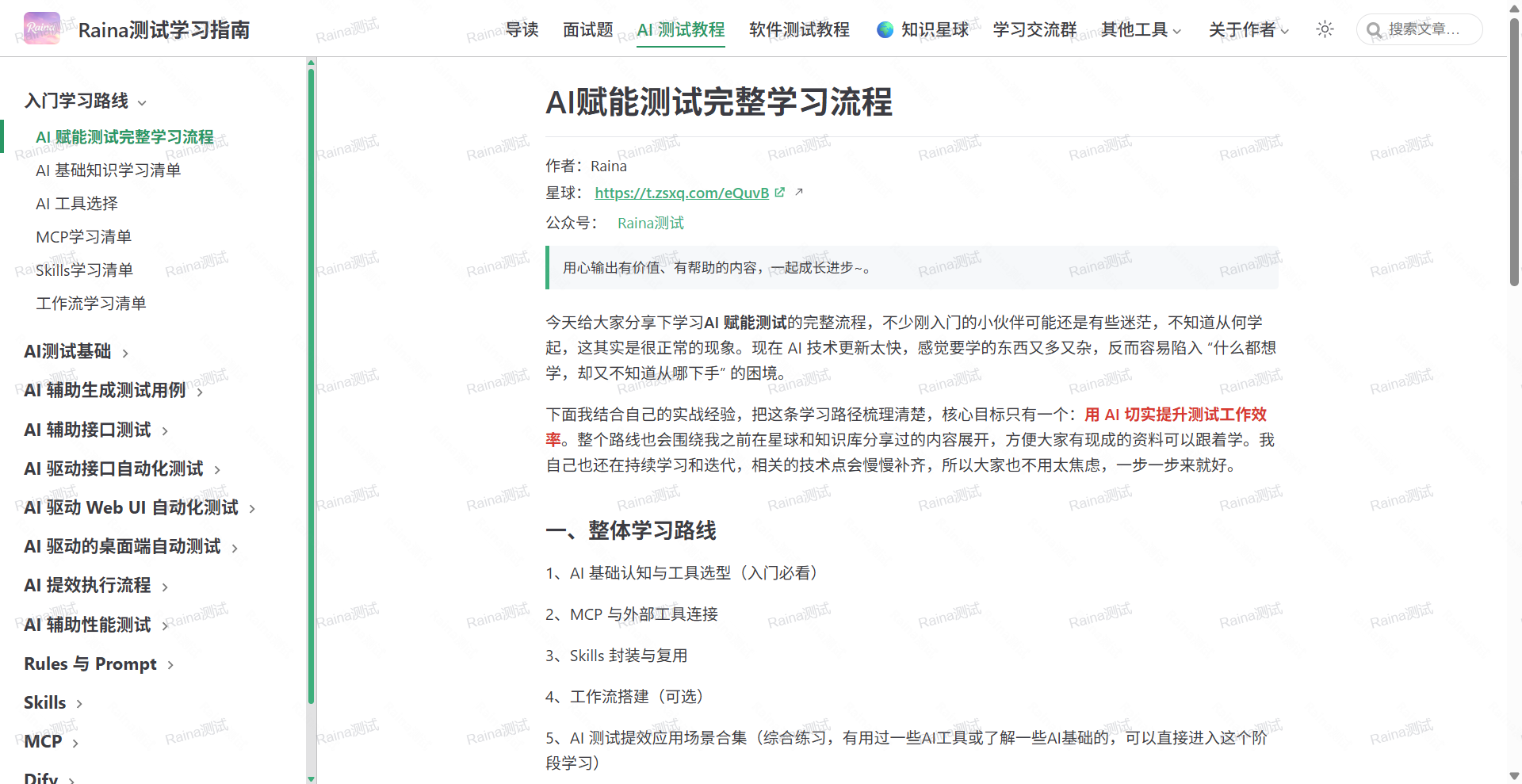Image resolution: width=1522 pixels, height=784 pixels.
Task: Expand AI 驱动的桌面端自动测试 section
Action: 132,546
